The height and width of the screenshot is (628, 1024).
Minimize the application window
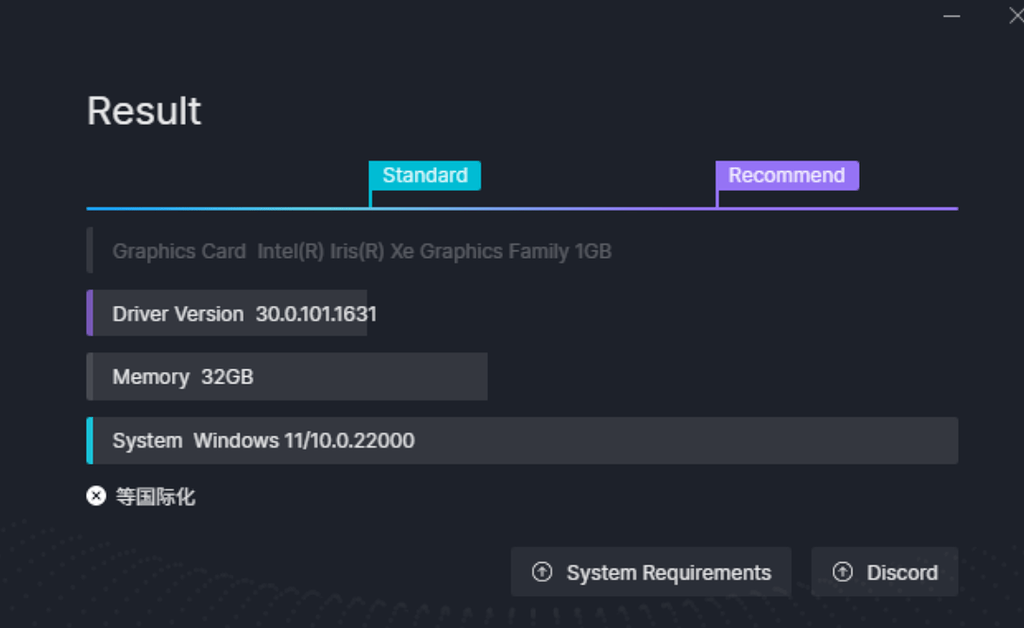click(953, 15)
